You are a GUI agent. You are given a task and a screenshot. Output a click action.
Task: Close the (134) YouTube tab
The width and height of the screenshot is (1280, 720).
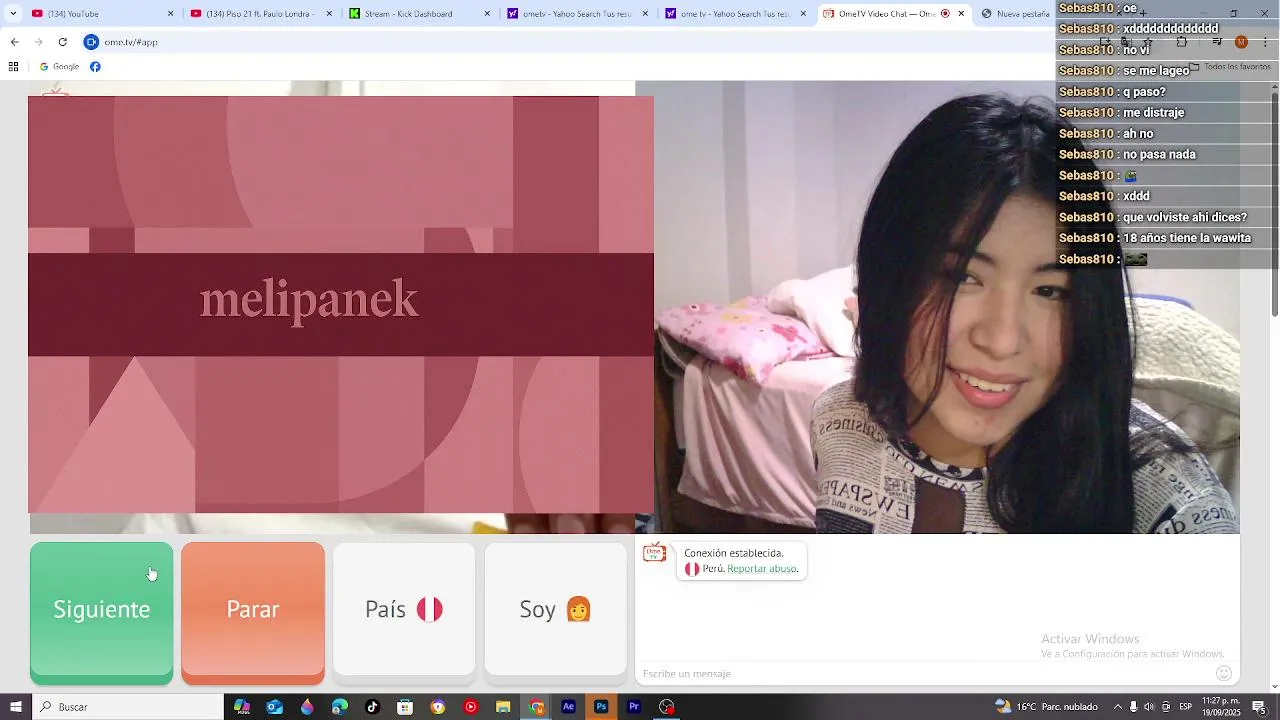[170, 14]
